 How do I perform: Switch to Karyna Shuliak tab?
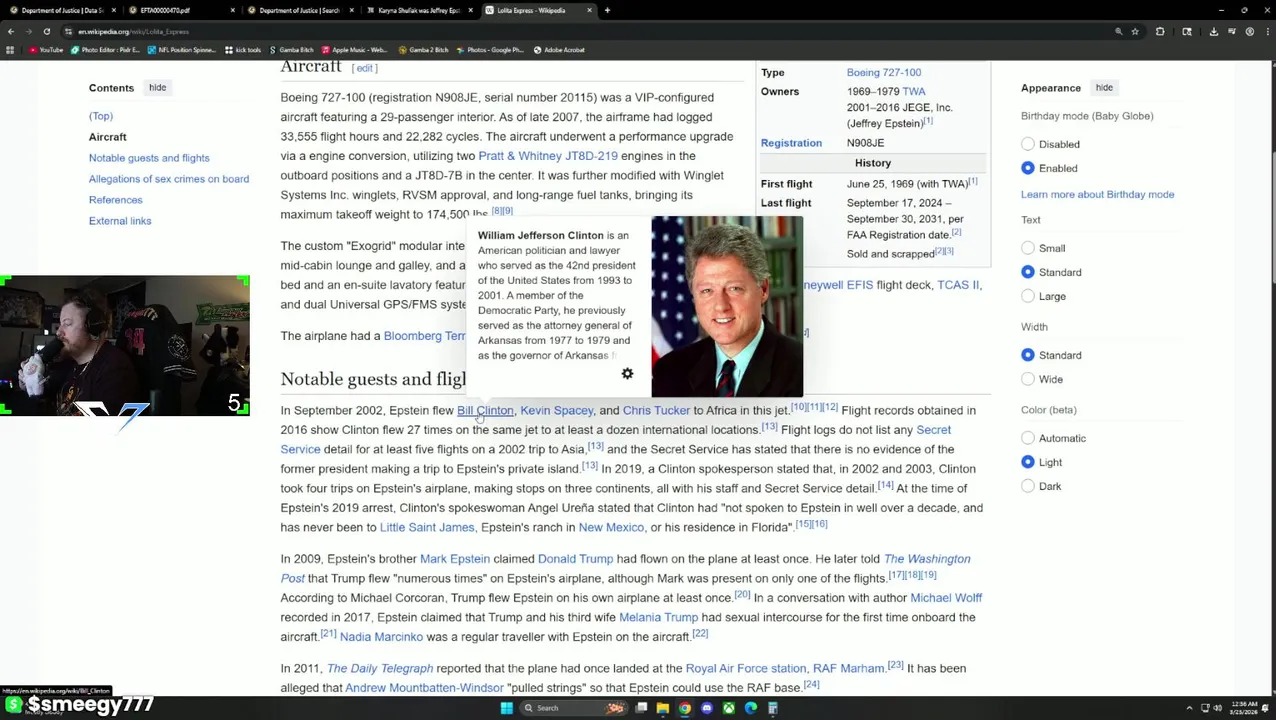pos(418,10)
